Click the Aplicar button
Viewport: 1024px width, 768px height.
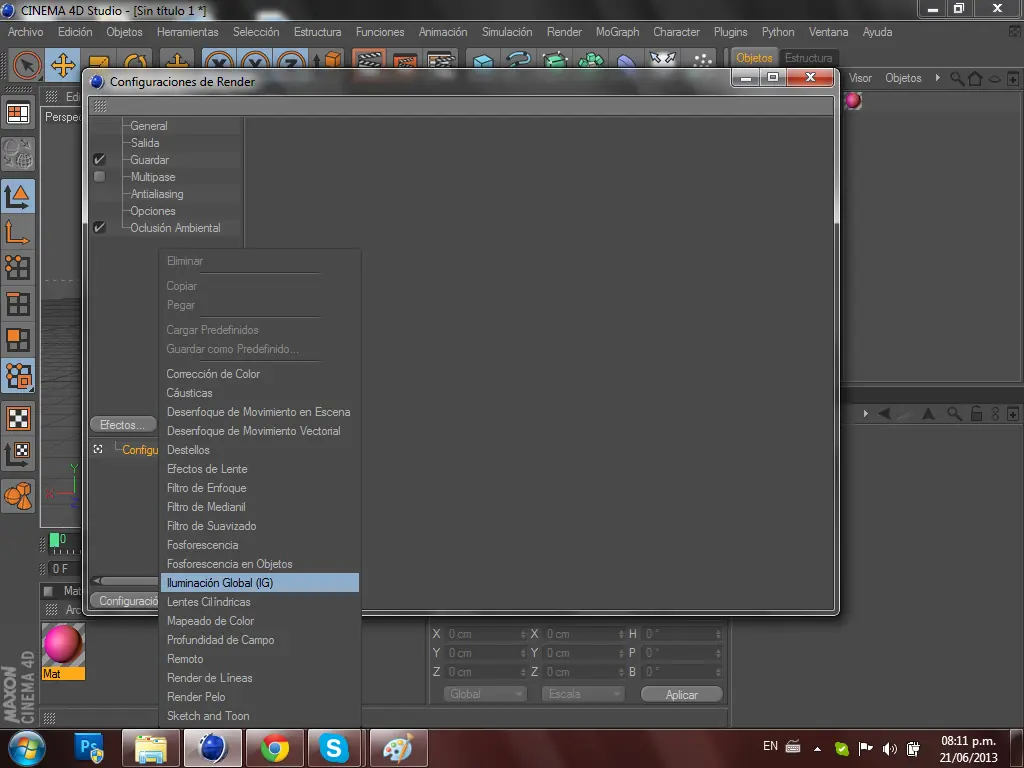682,695
